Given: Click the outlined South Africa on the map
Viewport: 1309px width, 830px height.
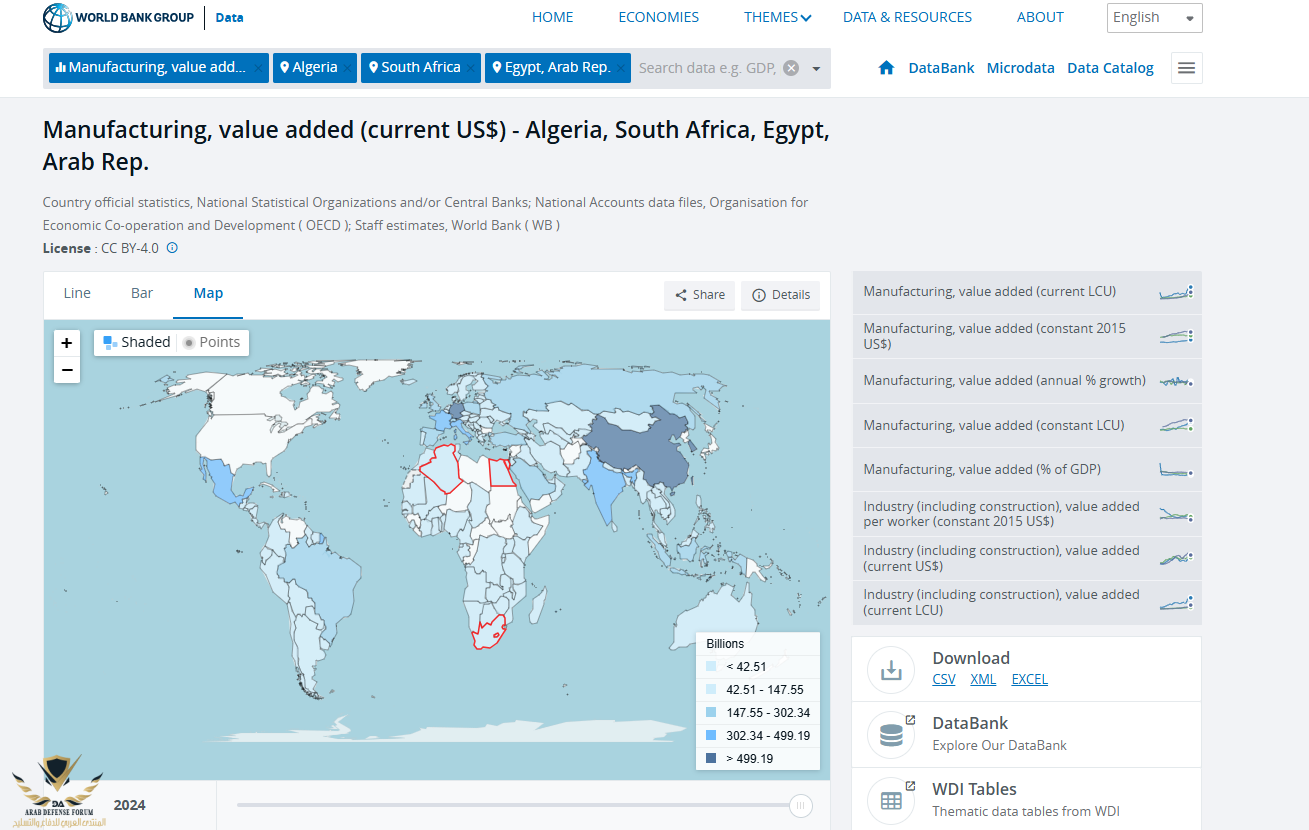Looking at the screenshot, I should coord(488,634).
